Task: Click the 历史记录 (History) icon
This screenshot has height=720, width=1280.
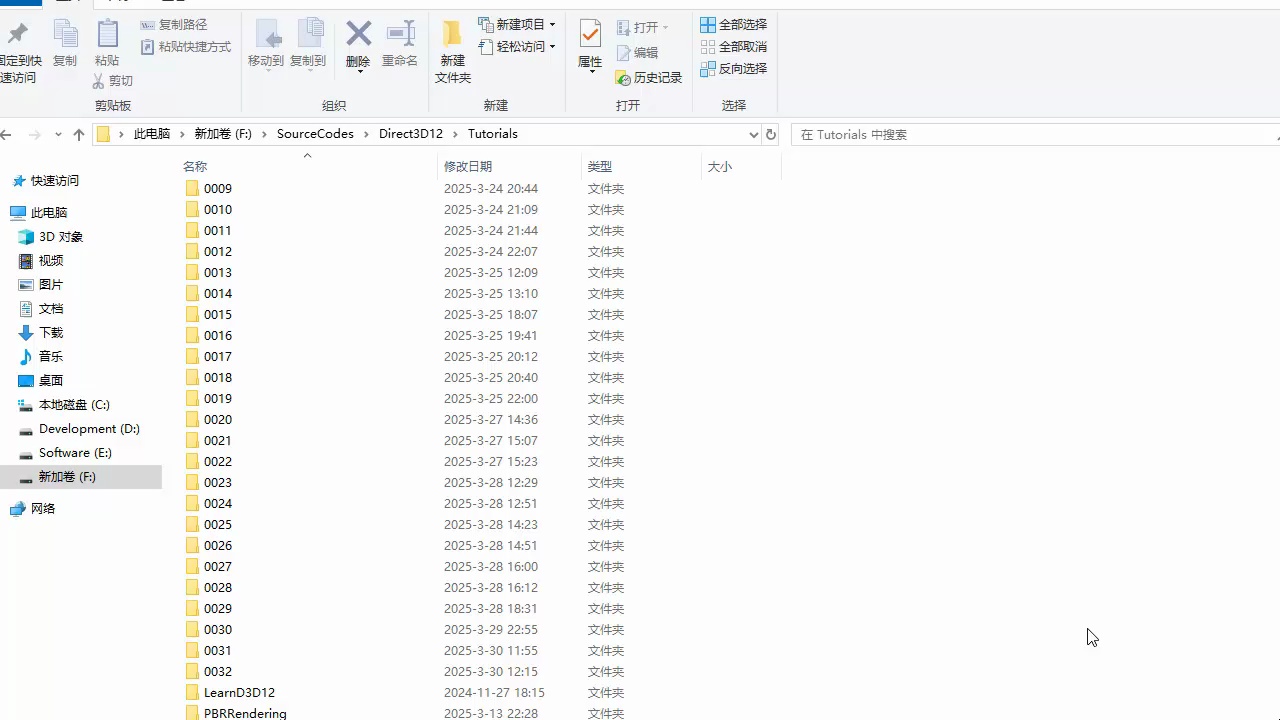Action: pos(651,78)
